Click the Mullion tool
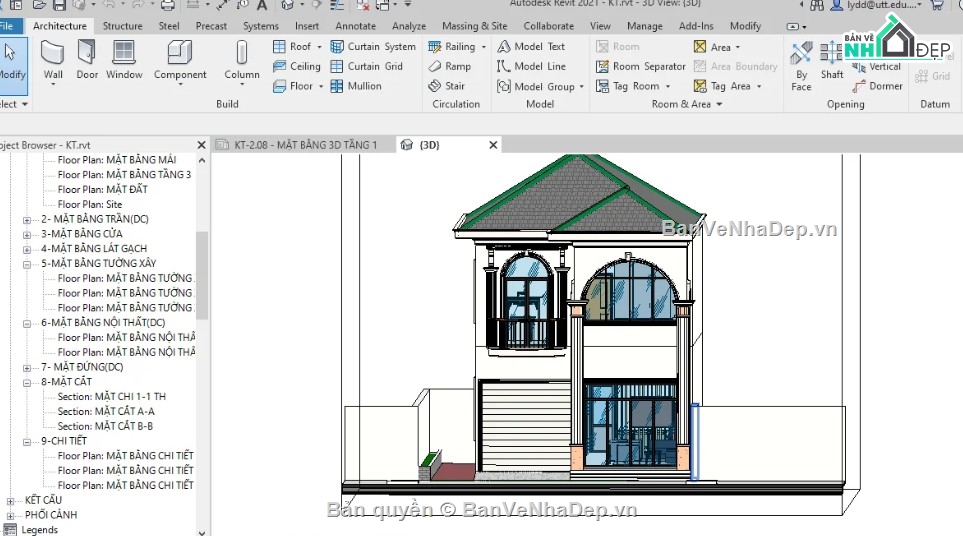Image resolution: width=963 pixels, height=536 pixels. click(356, 87)
